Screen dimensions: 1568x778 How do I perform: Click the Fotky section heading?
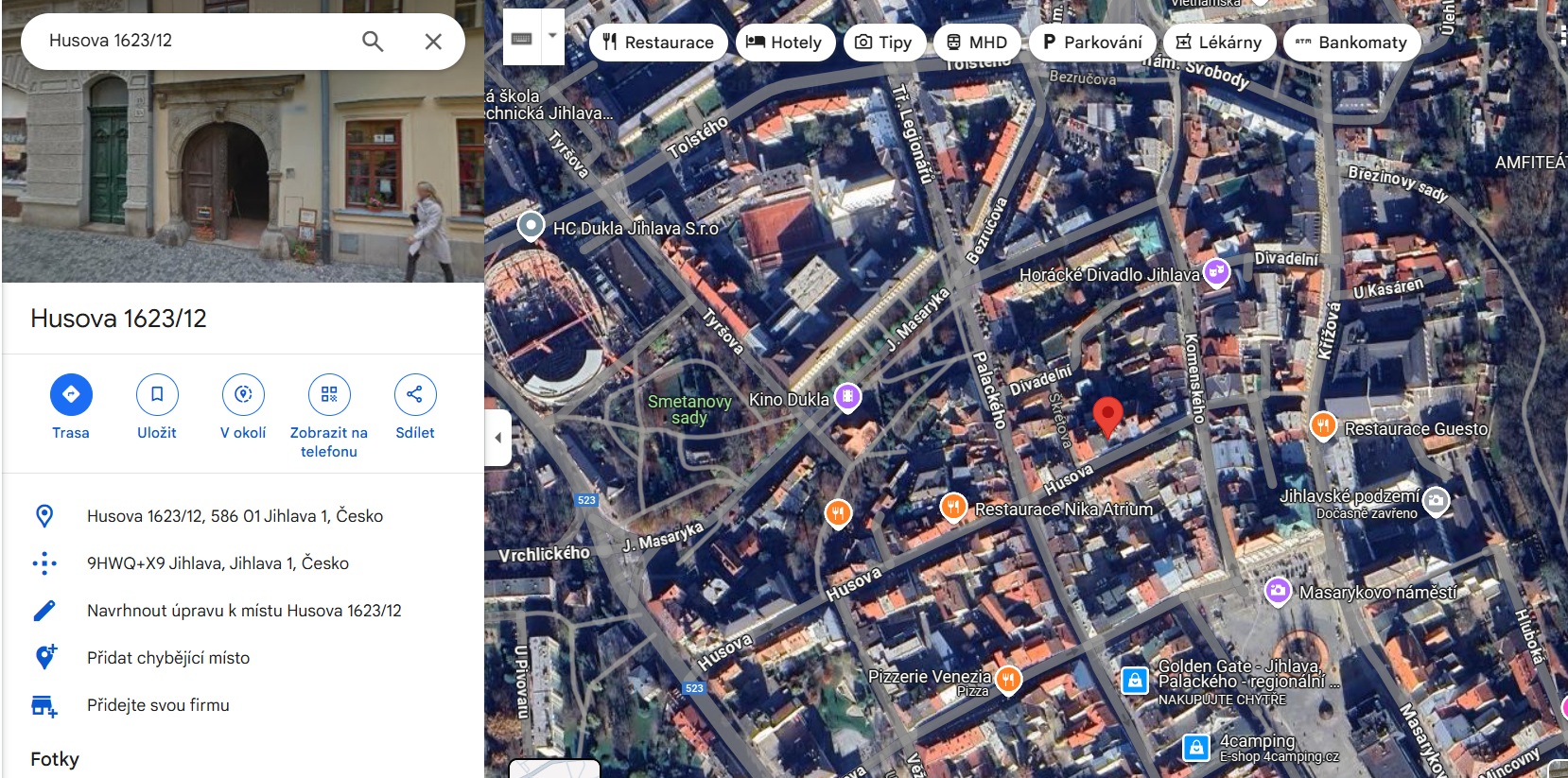55,759
